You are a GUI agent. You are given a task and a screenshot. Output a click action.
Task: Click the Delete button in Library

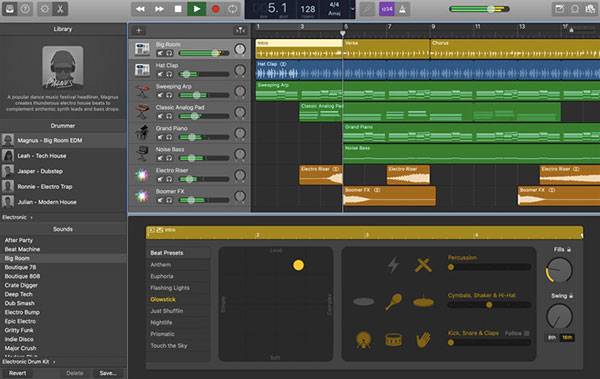(74, 373)
